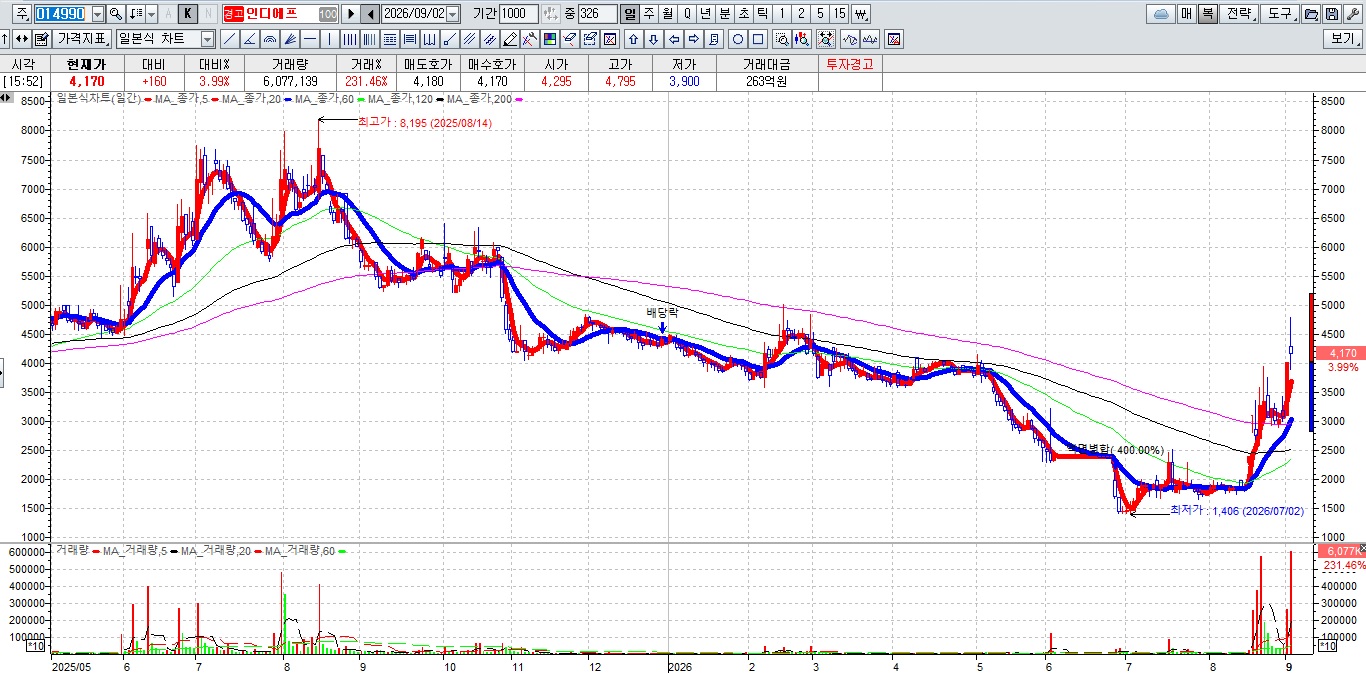
Task: Expand the stock code 014990 dropdown
Action: [x=97, y=14]
